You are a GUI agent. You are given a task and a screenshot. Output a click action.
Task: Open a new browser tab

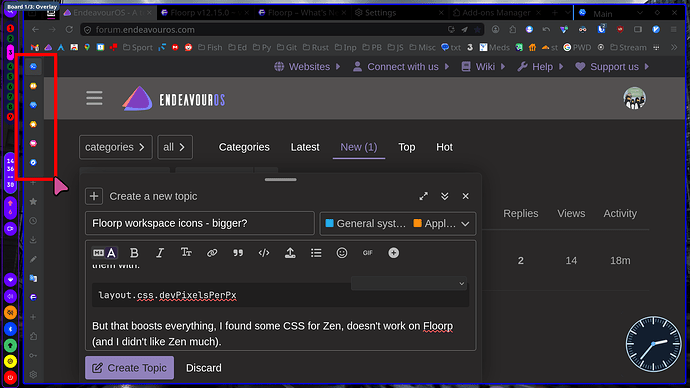(554, 13)
